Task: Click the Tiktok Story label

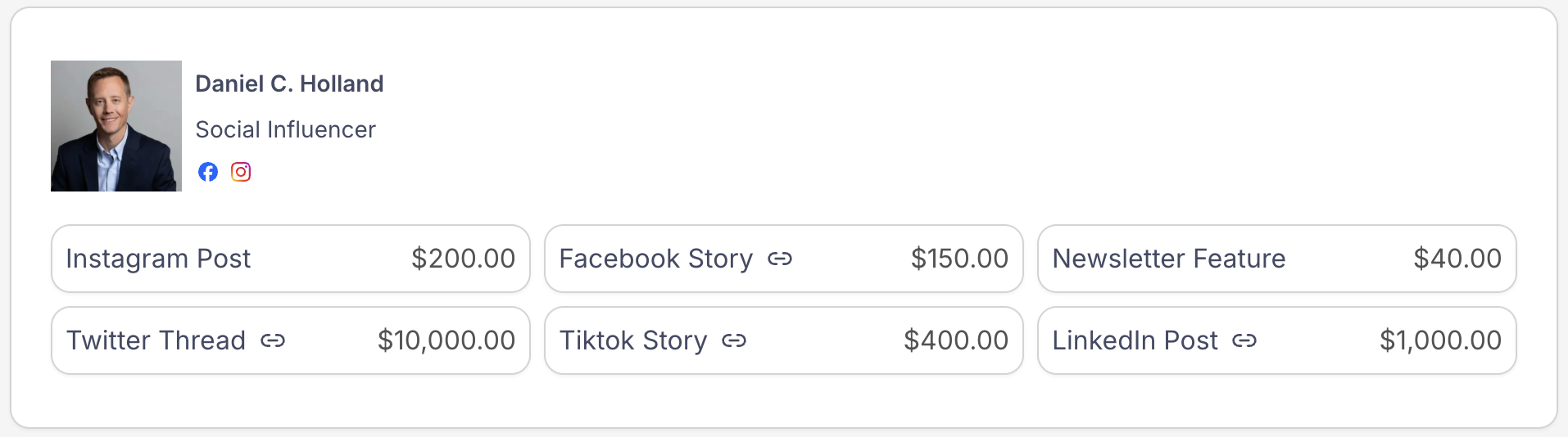Action: pyautogui.click(x=632, y=340)
